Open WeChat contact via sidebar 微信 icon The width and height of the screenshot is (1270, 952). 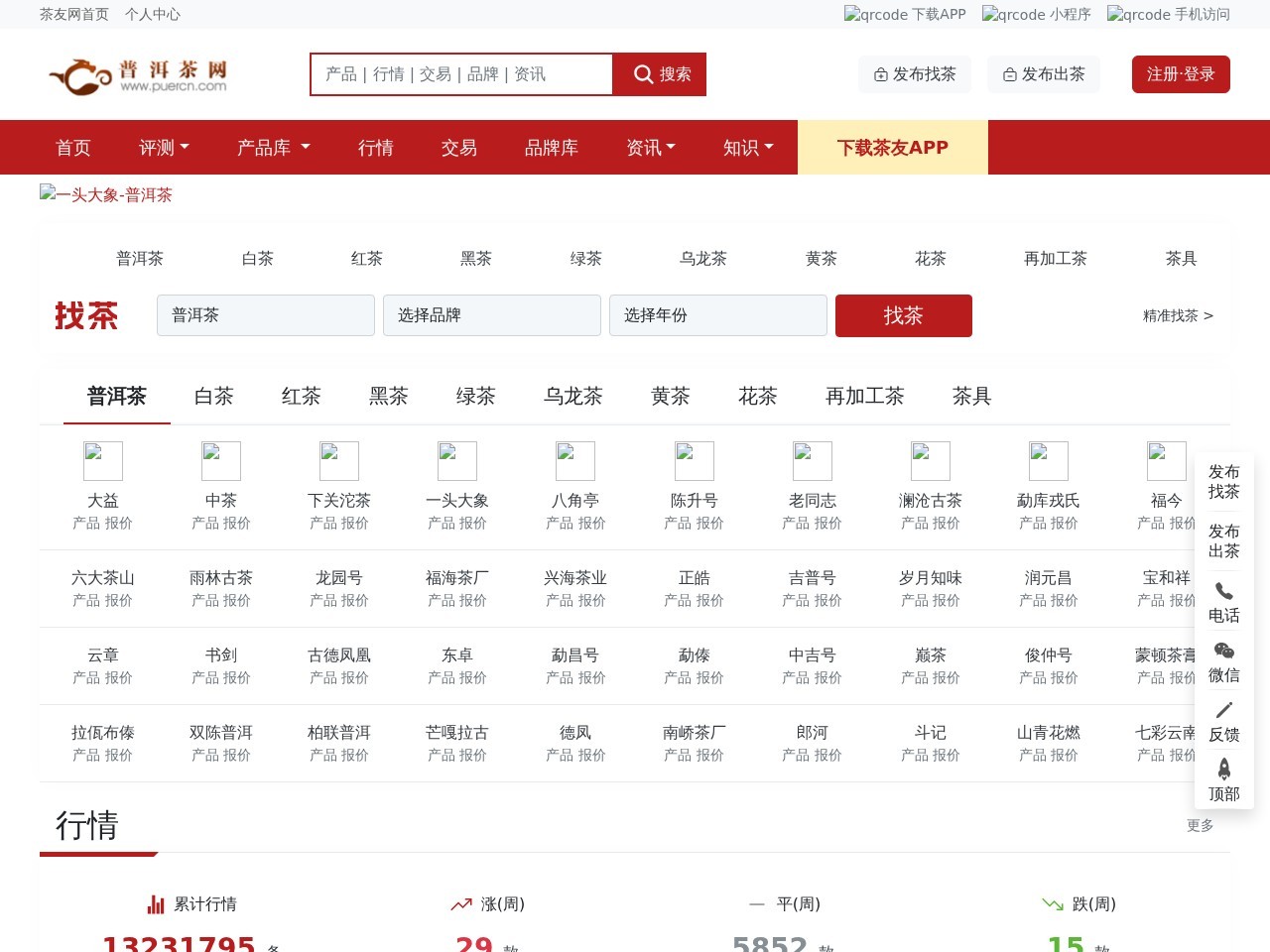pos(1223,651)
